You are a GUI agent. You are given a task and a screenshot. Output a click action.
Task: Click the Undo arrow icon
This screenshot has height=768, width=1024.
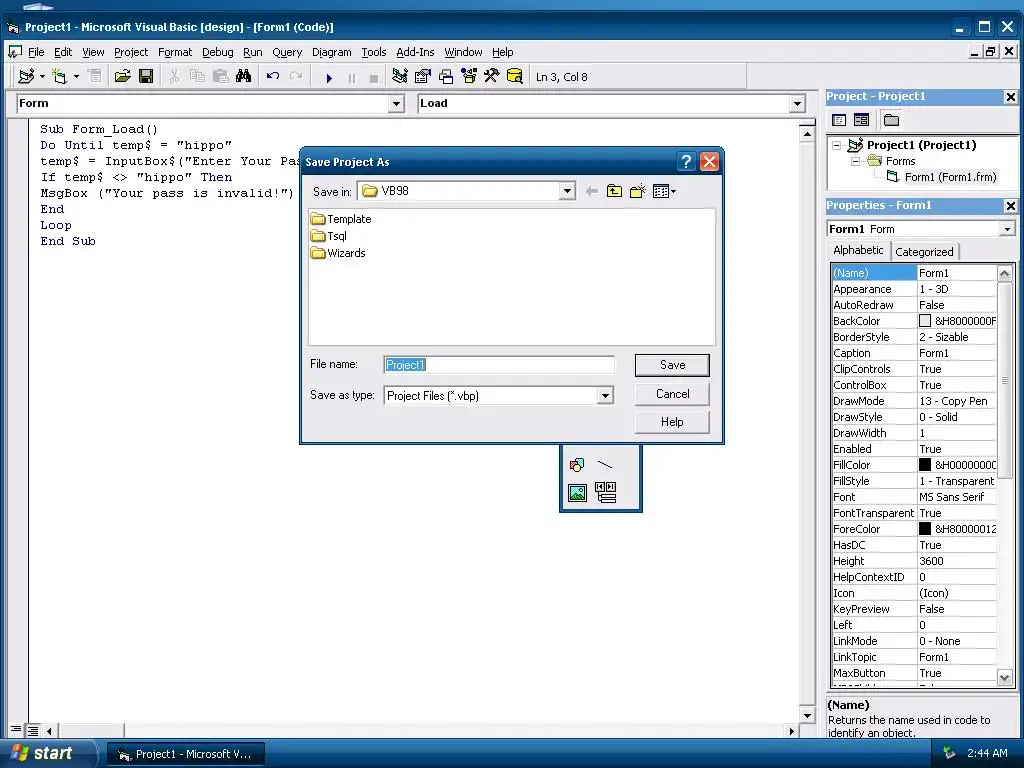272,76
